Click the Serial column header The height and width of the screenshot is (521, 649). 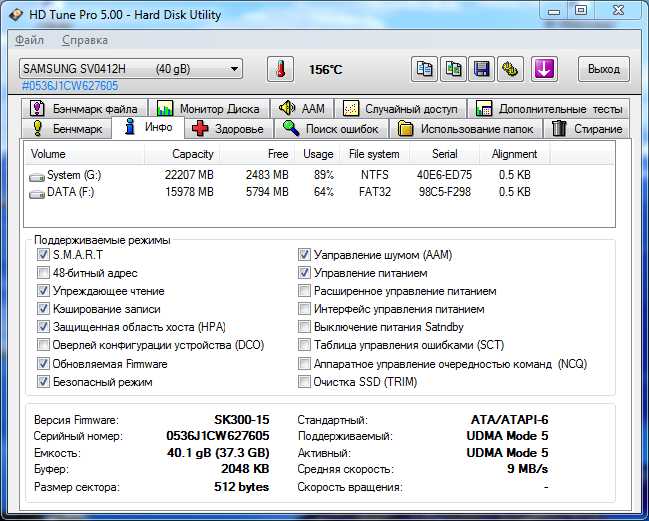445,154
